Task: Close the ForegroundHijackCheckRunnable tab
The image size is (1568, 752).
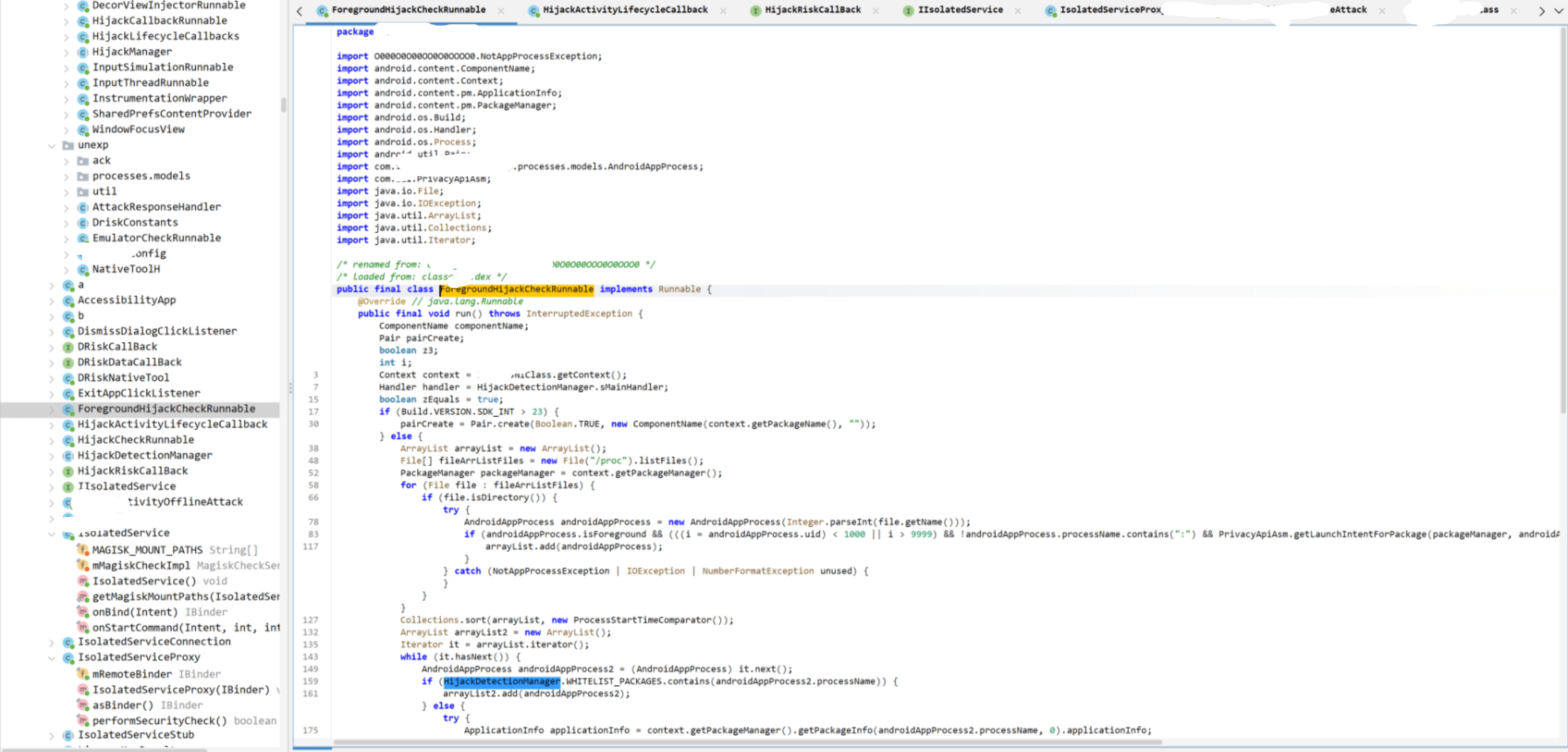Action: coord(501,10)
